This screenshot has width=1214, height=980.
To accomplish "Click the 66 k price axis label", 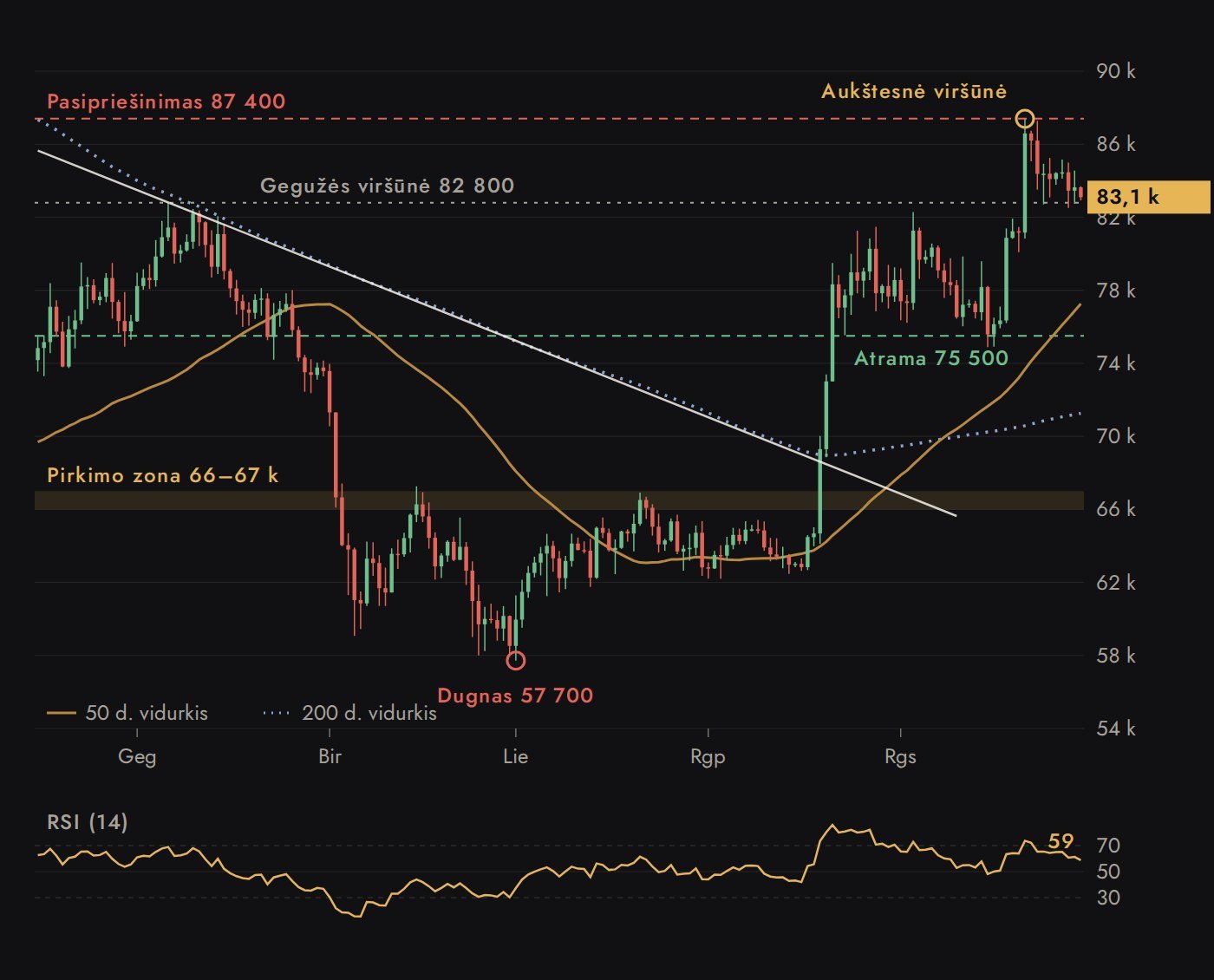I will point(1116,509).
